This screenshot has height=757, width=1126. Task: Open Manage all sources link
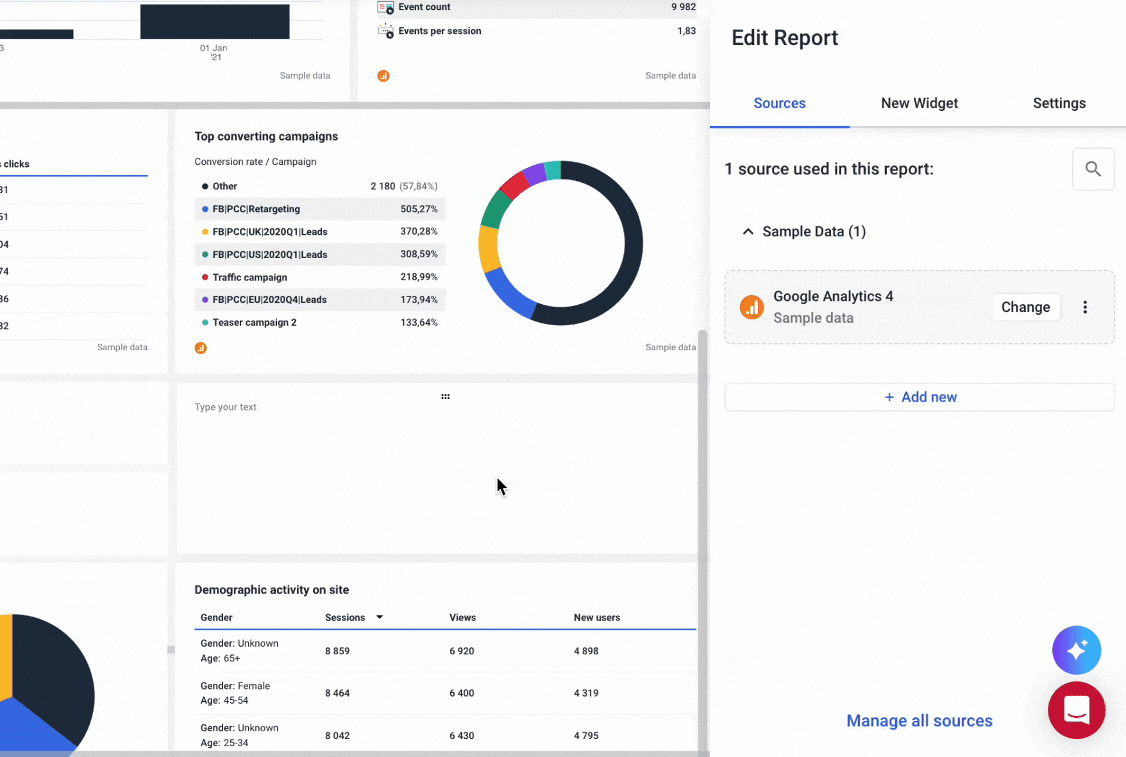[x=919, y=720]
